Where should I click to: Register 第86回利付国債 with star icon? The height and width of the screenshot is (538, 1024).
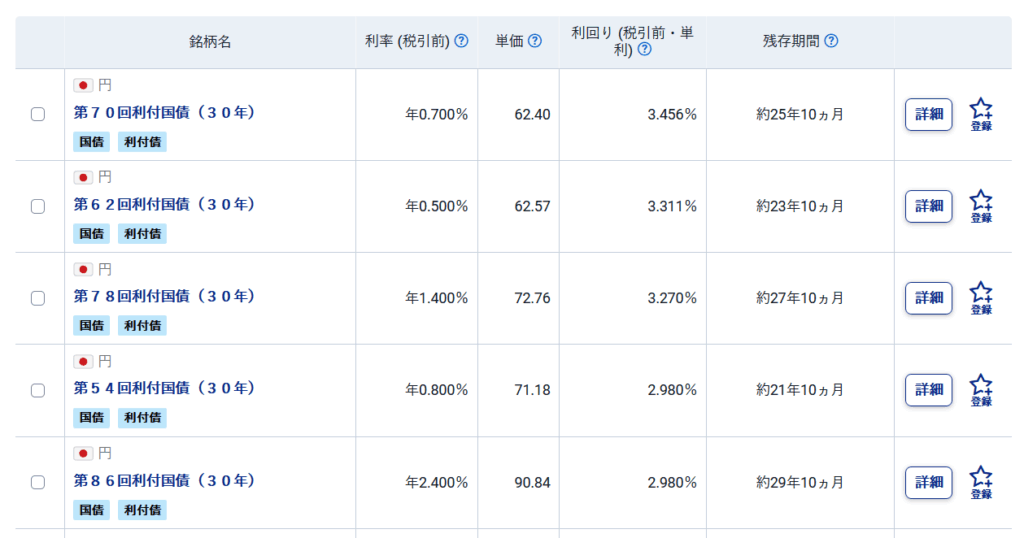[x=981, y=483]
